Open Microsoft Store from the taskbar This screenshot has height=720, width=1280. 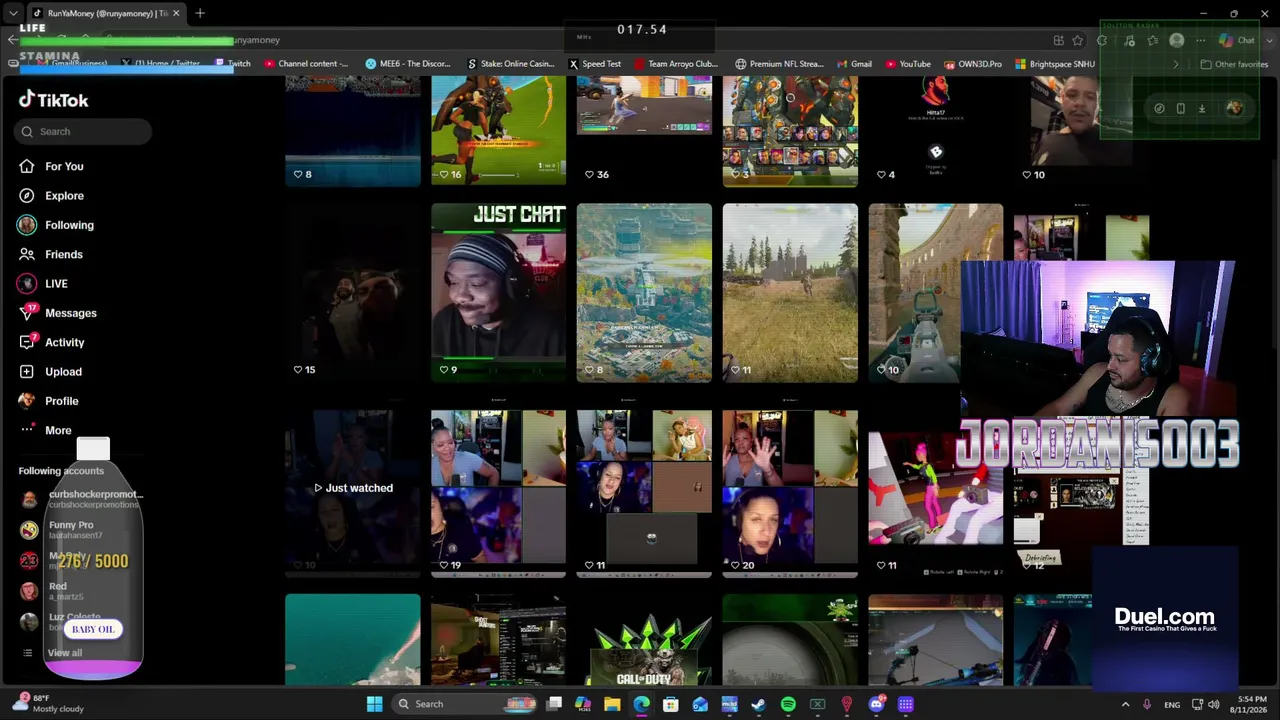(670, 704)
